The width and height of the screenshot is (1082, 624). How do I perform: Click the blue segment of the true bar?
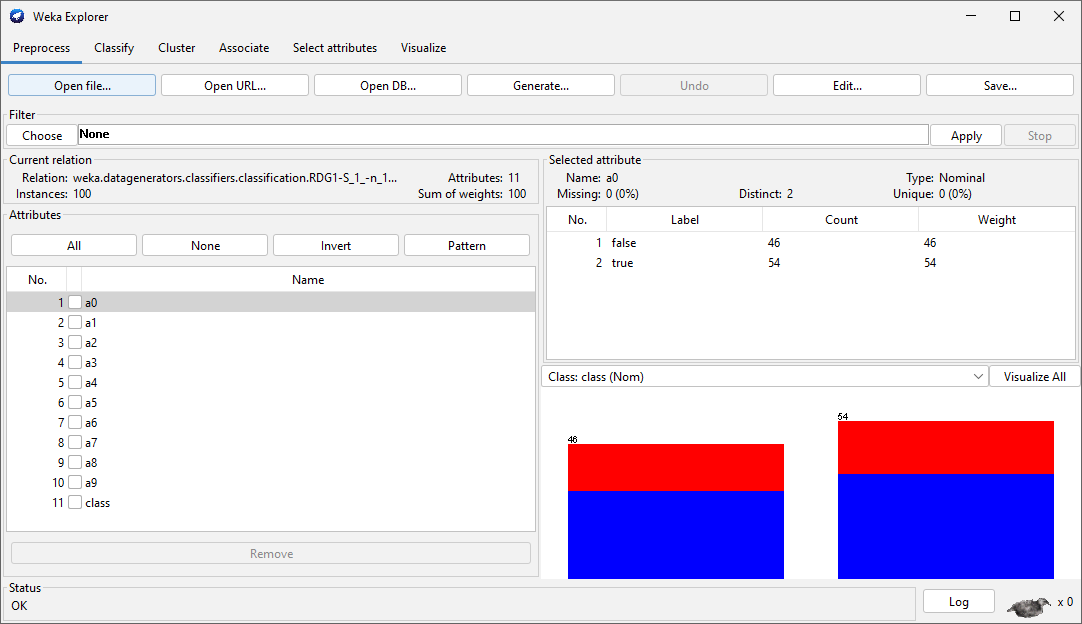click(x=945, y=525)
